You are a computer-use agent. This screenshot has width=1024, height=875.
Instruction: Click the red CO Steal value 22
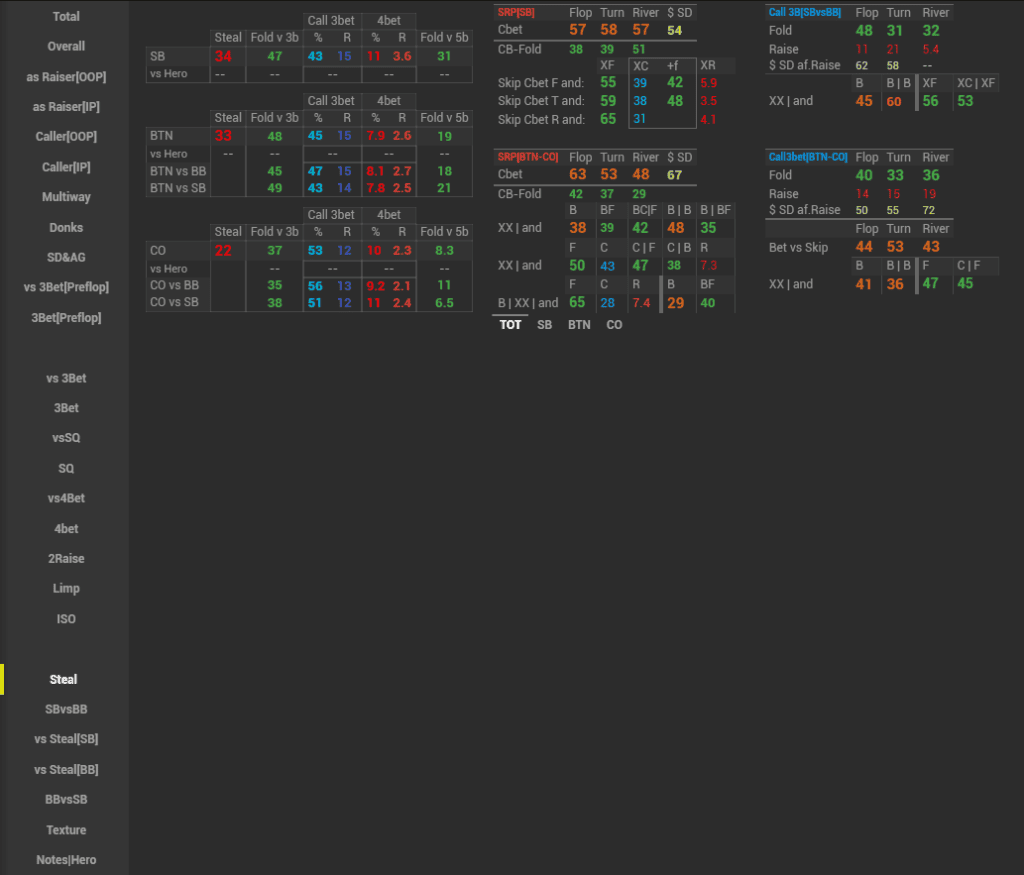pos(223,250)
